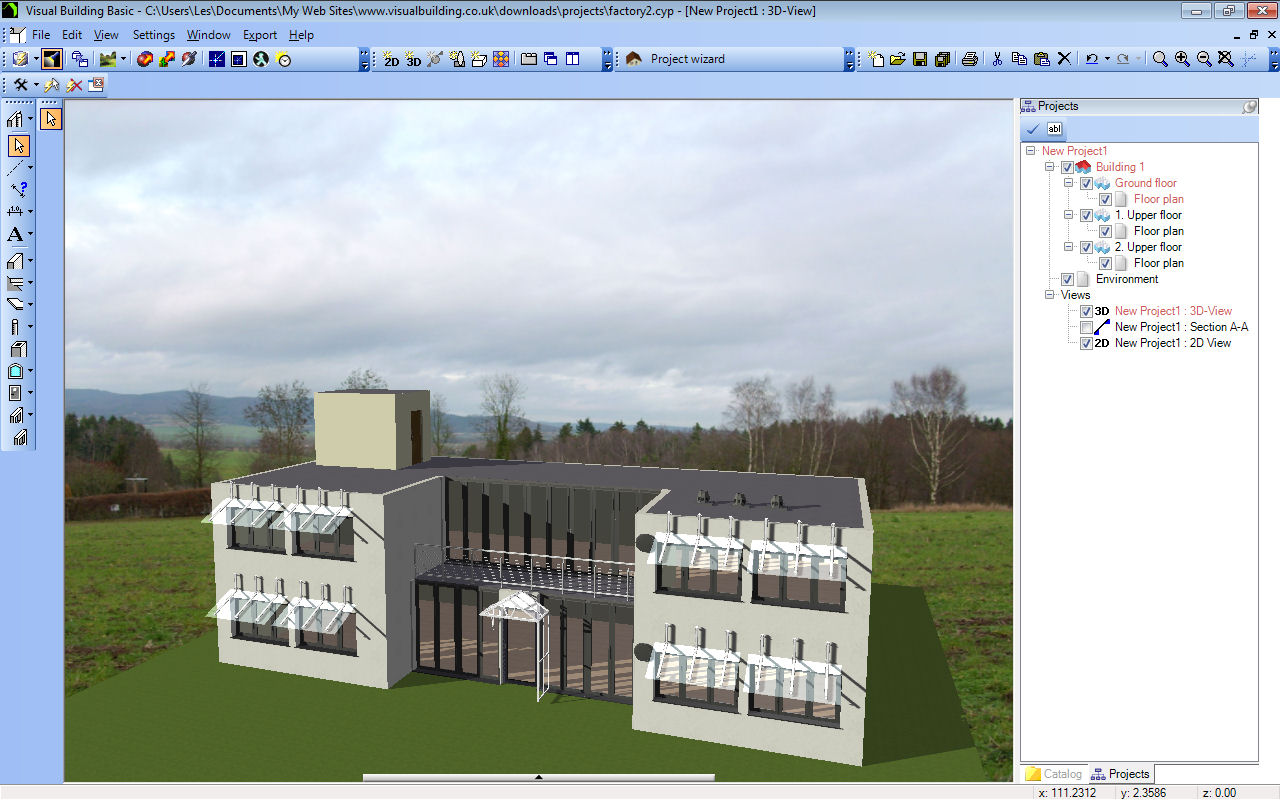Delete using the X icon in the toolbar
This screenshot has width=1280, height=800.
pos(1064,60)
